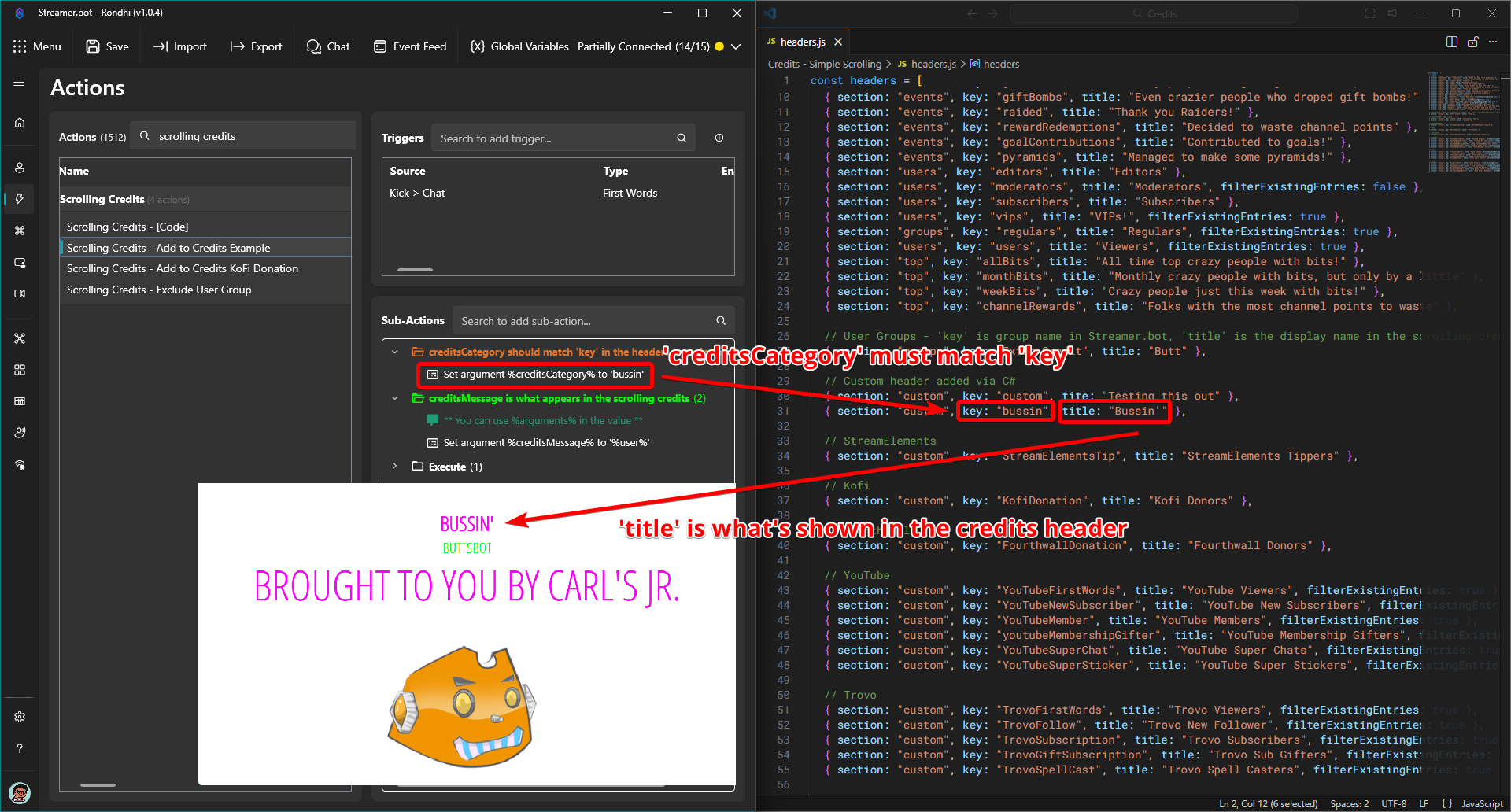Click the triggers info circle icon
The image size is (1511, 812).
719,138
